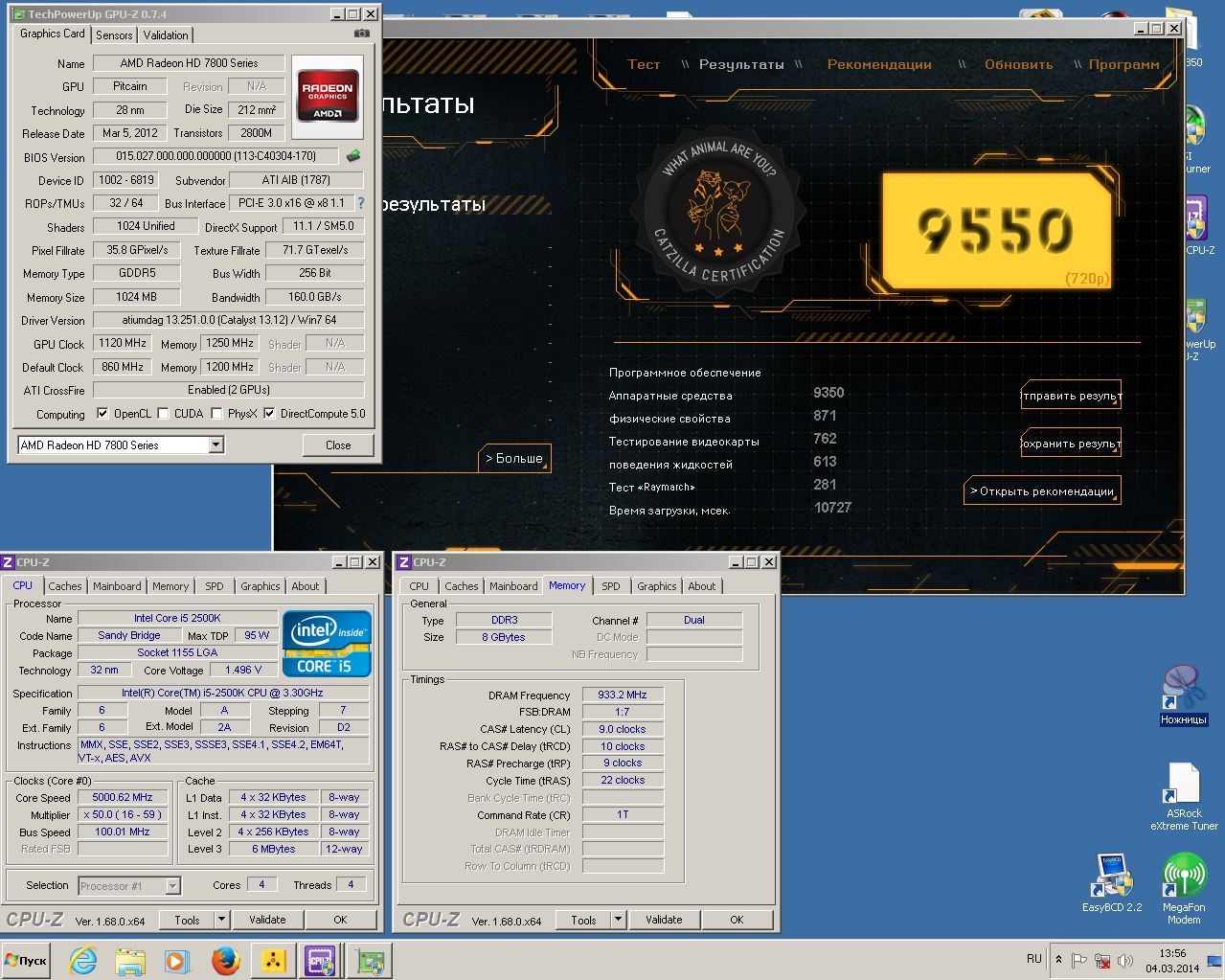Launch Internet Explorer from the taskbar
This screenshot has height=980, width=1225.
83,960
